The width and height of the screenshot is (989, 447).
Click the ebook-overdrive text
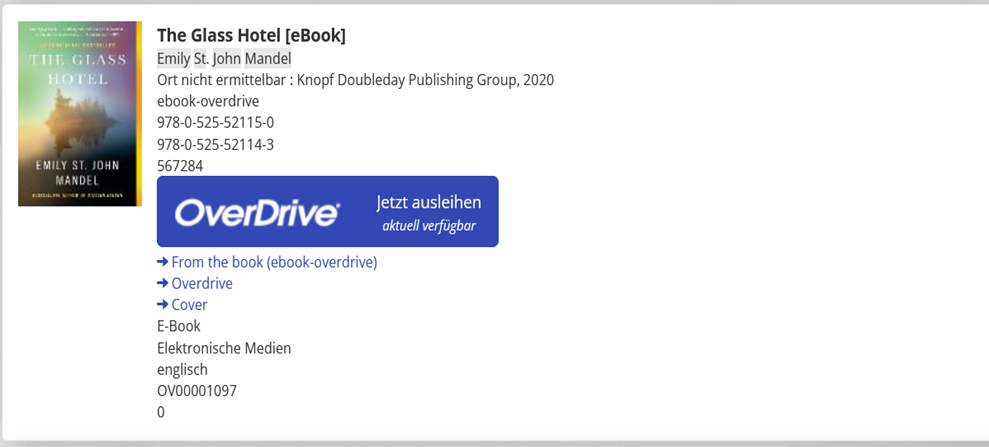tap(208, 102)
